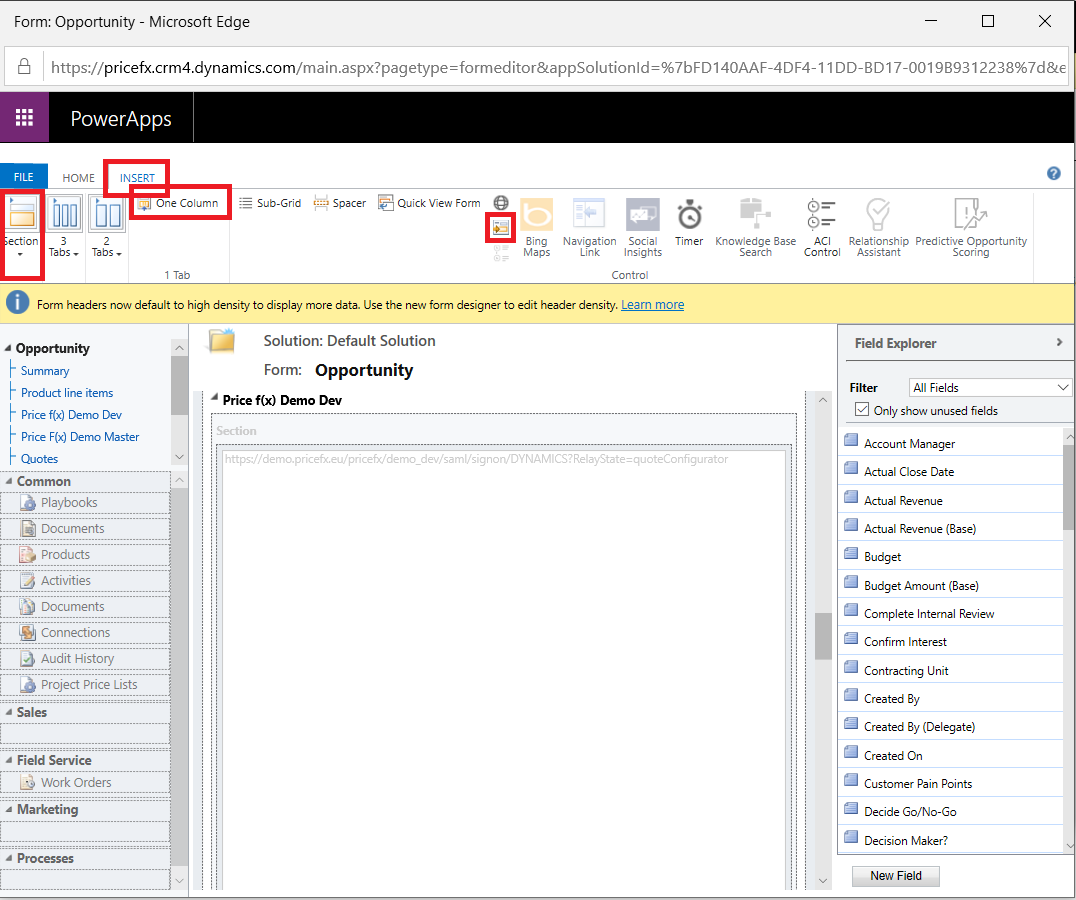Open the Learn more link
The image size is (1076, 900).
pyautogui.click(x=652, y=305)
